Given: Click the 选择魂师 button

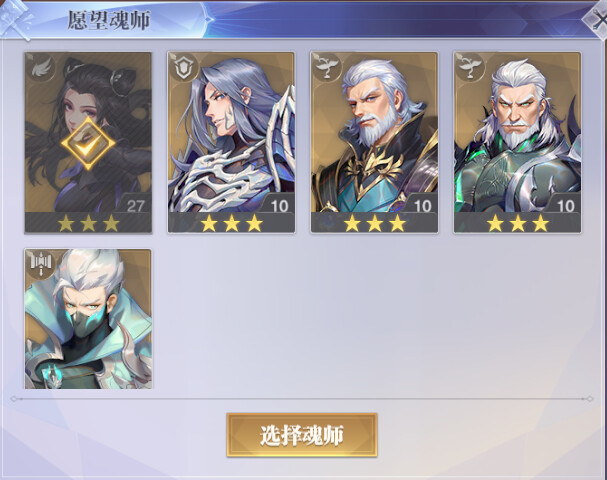Looking at the screenshot, I should coord(302,435).
